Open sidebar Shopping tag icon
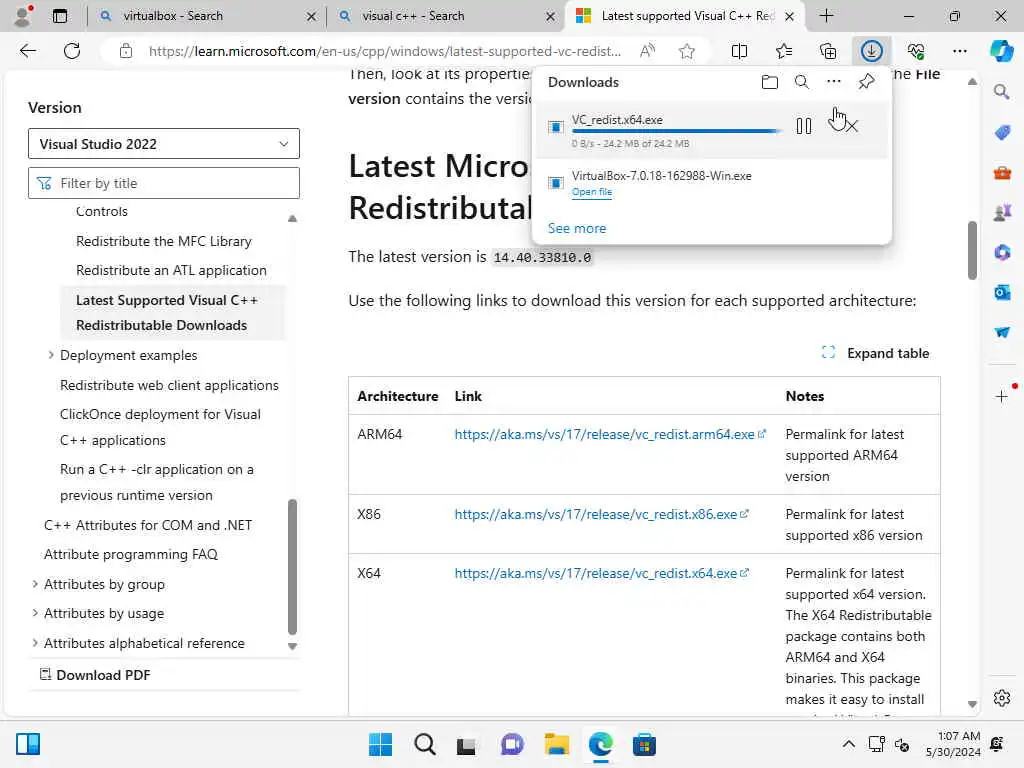 [1002, 133]
